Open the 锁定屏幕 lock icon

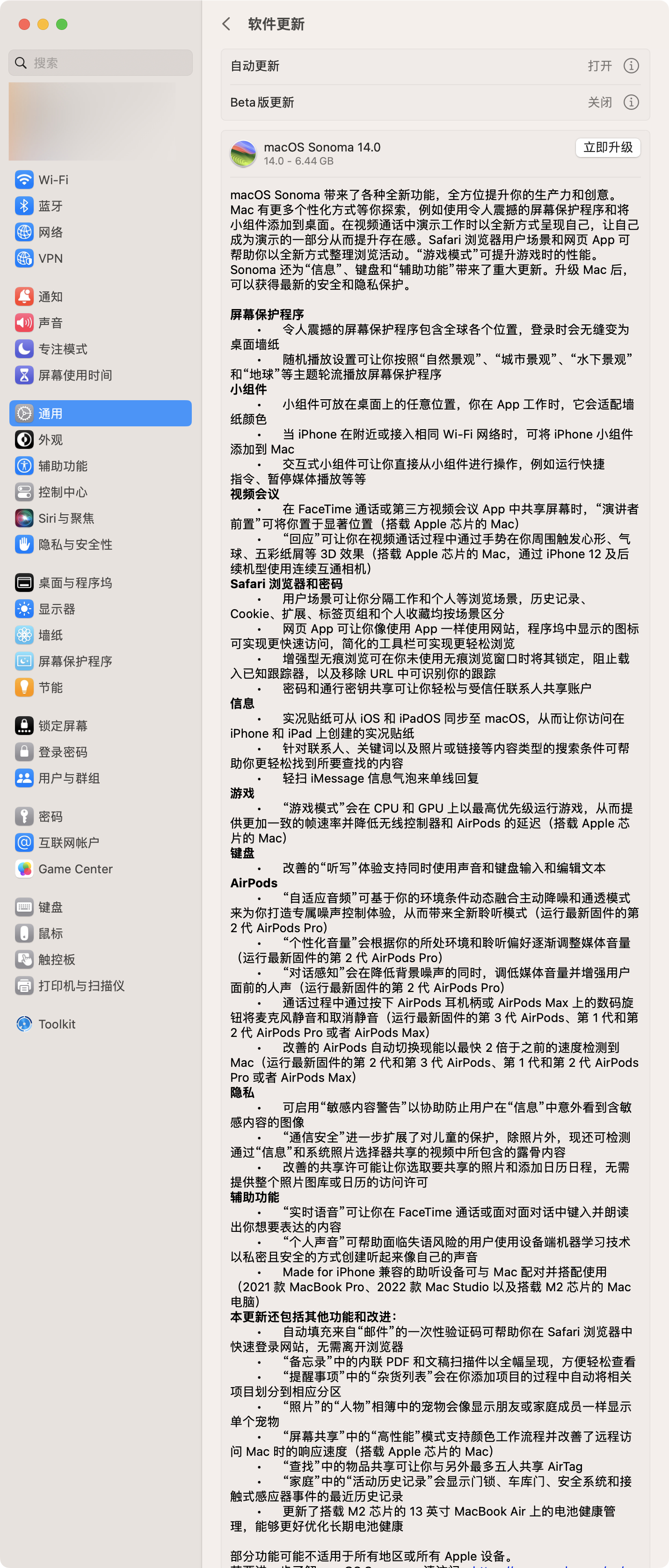click(24, 726)
